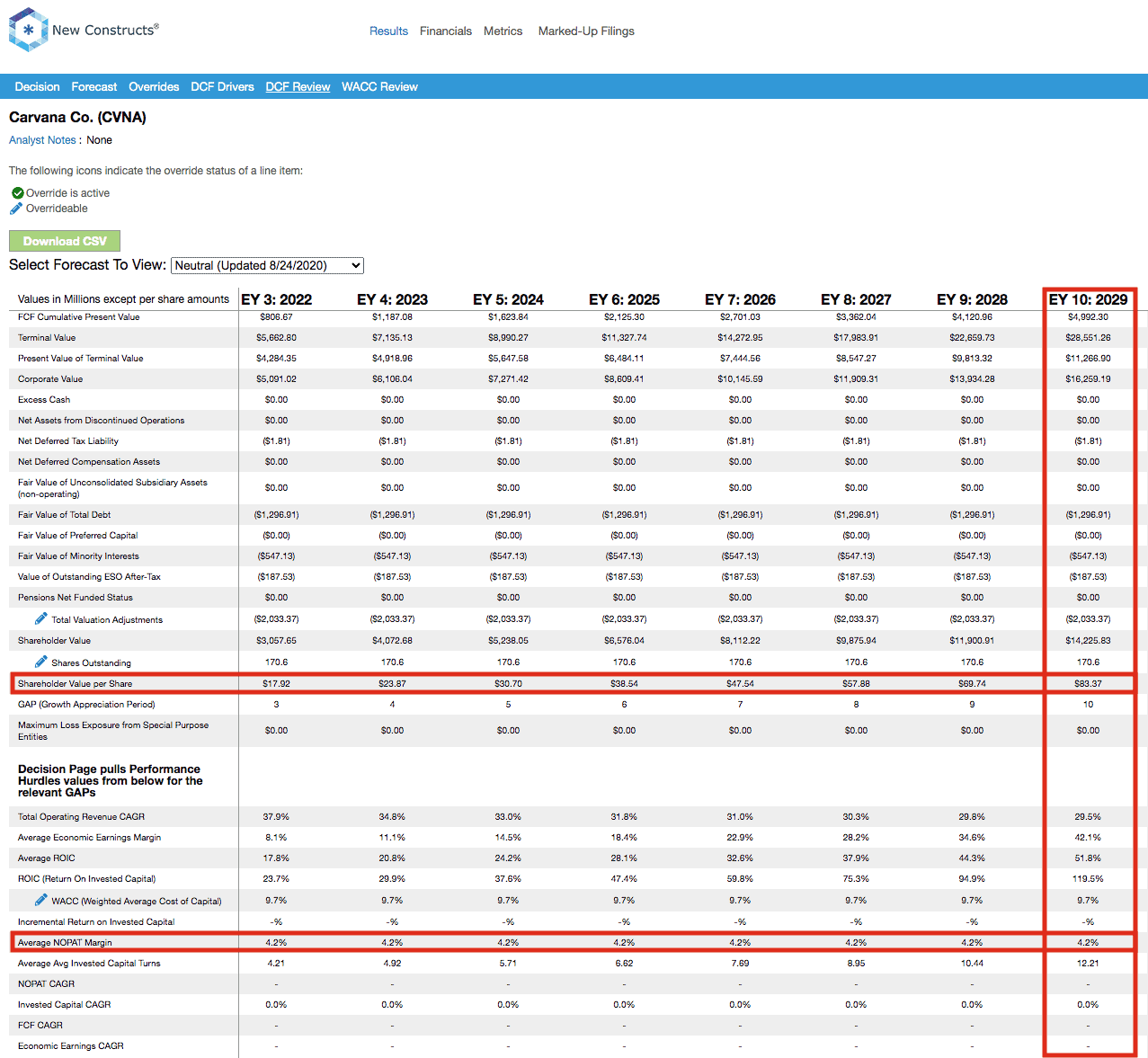This screenshot has height=1058, width=1148.
Task: Select the DCF Review tab
Action: tap(298, 86)
